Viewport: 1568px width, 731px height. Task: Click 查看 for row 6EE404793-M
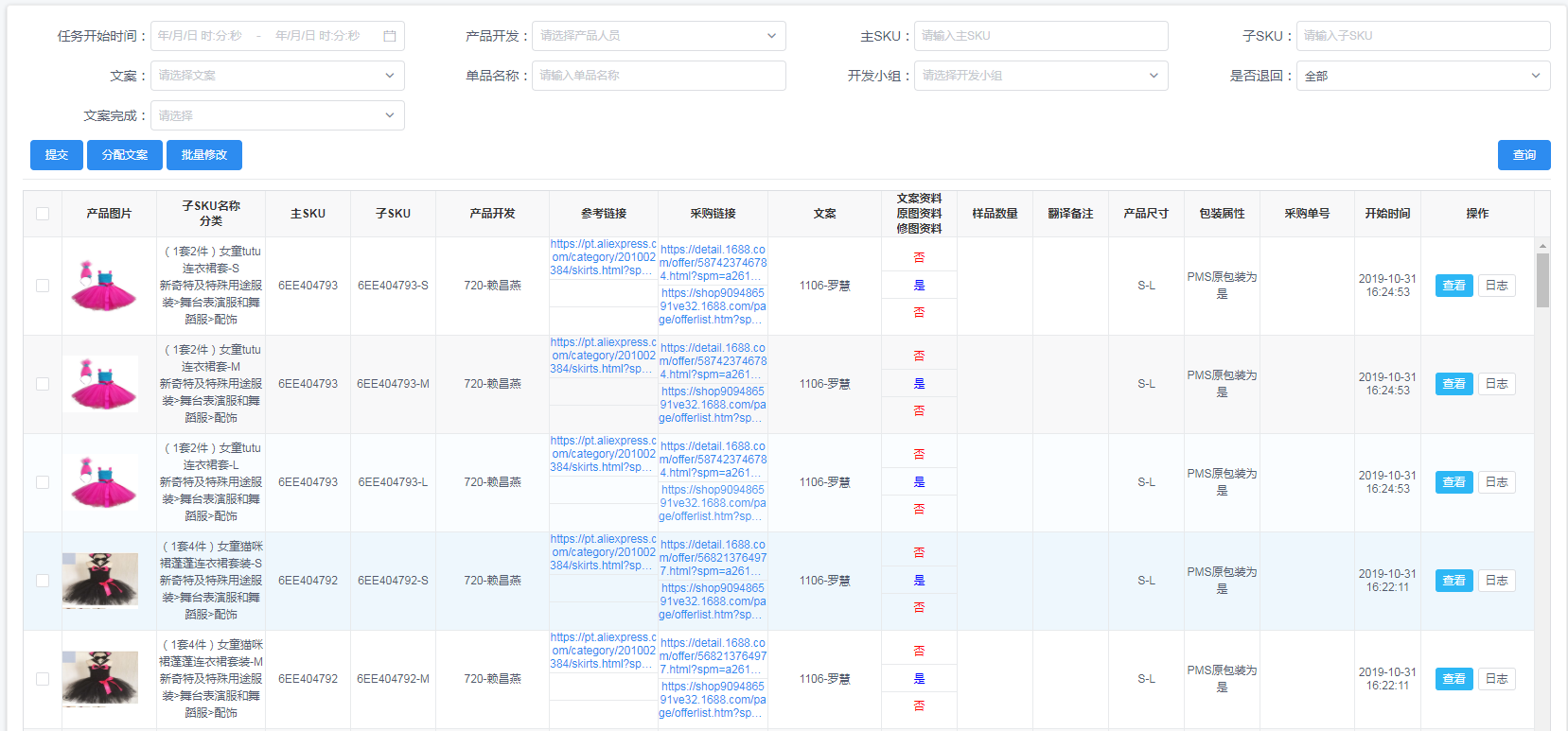pyautogui.click(x=1453, y=384)
